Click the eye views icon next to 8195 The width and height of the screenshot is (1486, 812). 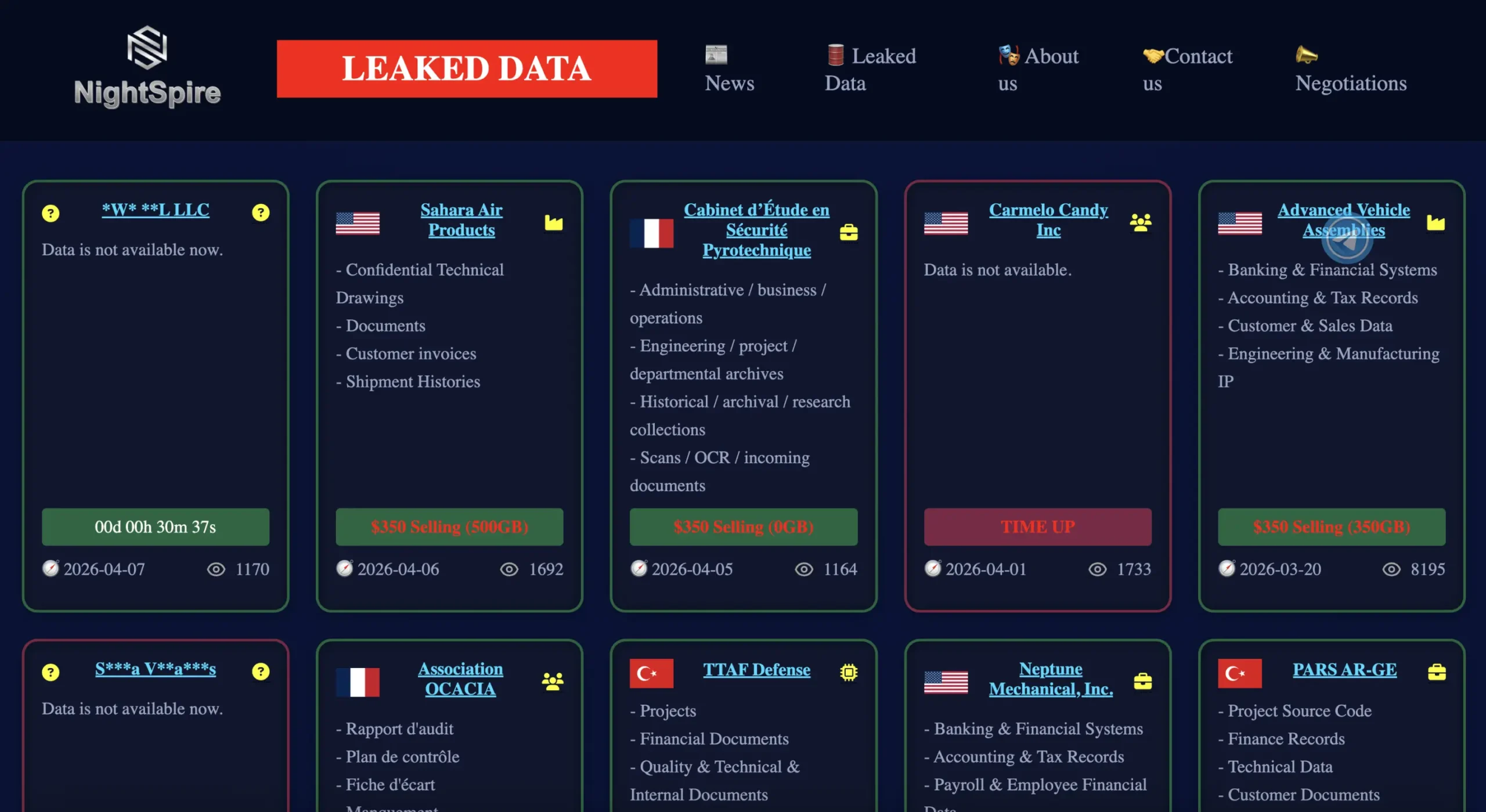tap(1391, 569)
